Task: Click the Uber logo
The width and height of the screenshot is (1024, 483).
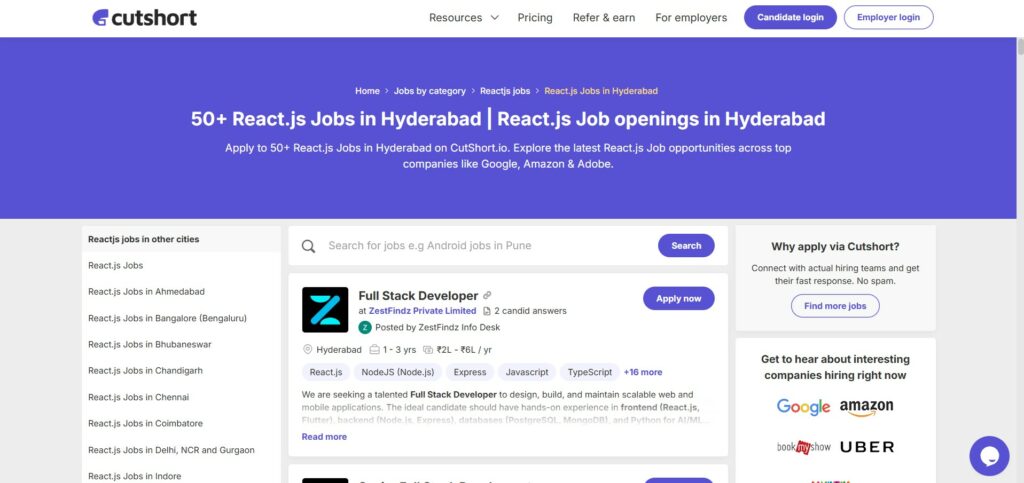Action: coord(867,447)
